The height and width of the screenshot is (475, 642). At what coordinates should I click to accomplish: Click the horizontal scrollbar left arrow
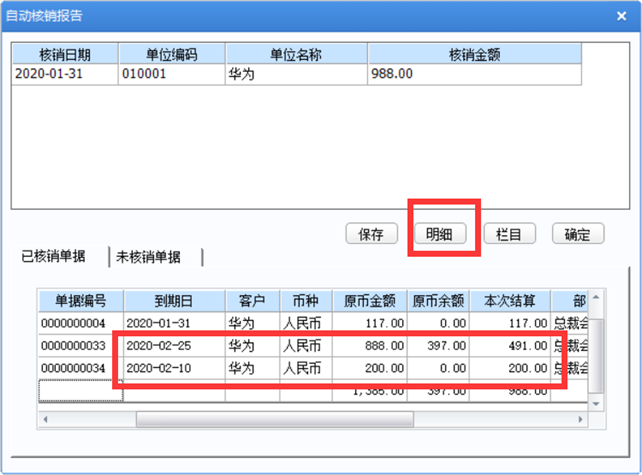coord(45,419)
